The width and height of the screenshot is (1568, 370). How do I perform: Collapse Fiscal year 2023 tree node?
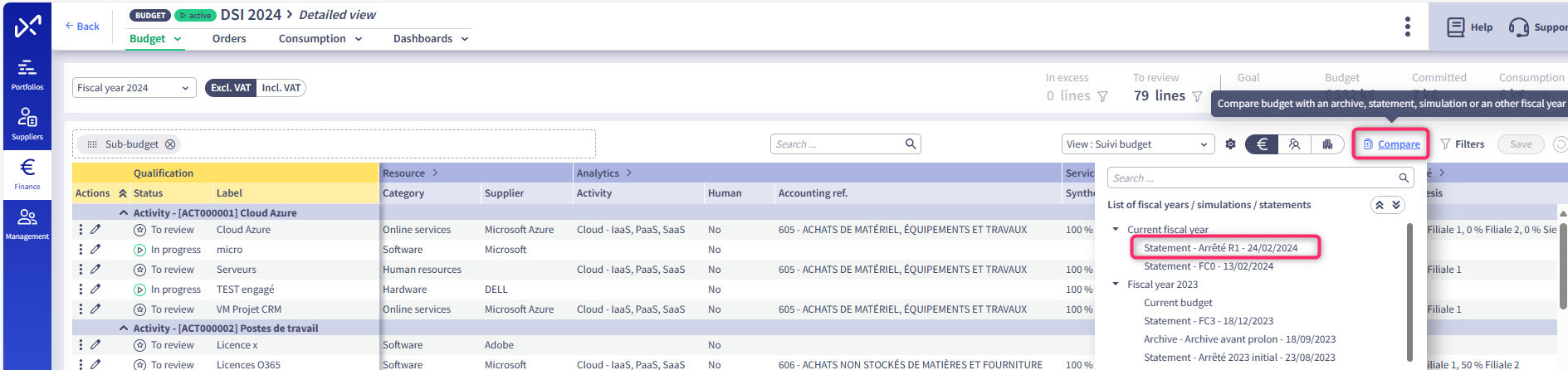coord(1116,285)
